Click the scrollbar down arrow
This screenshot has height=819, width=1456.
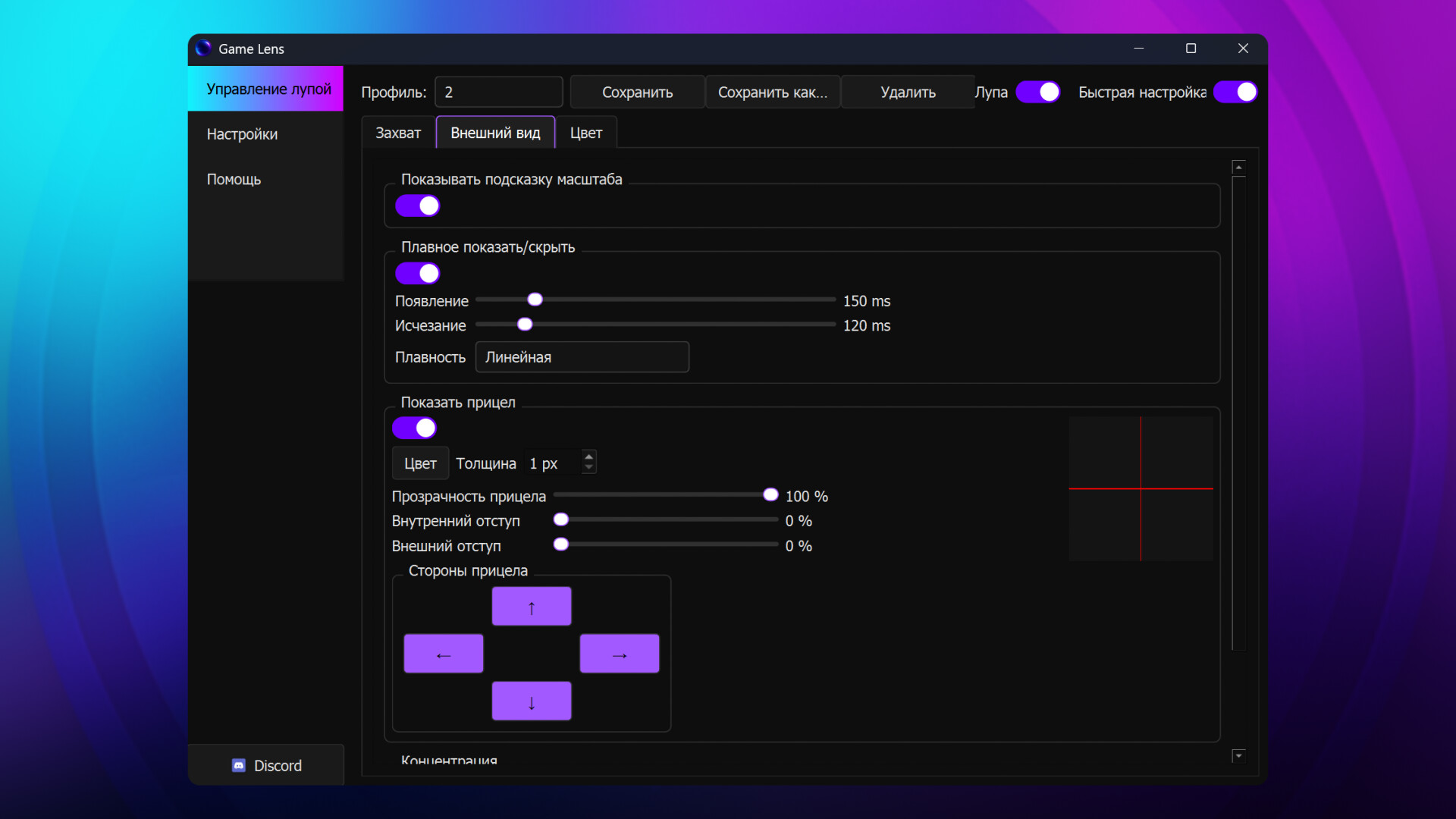(1239, 755)
